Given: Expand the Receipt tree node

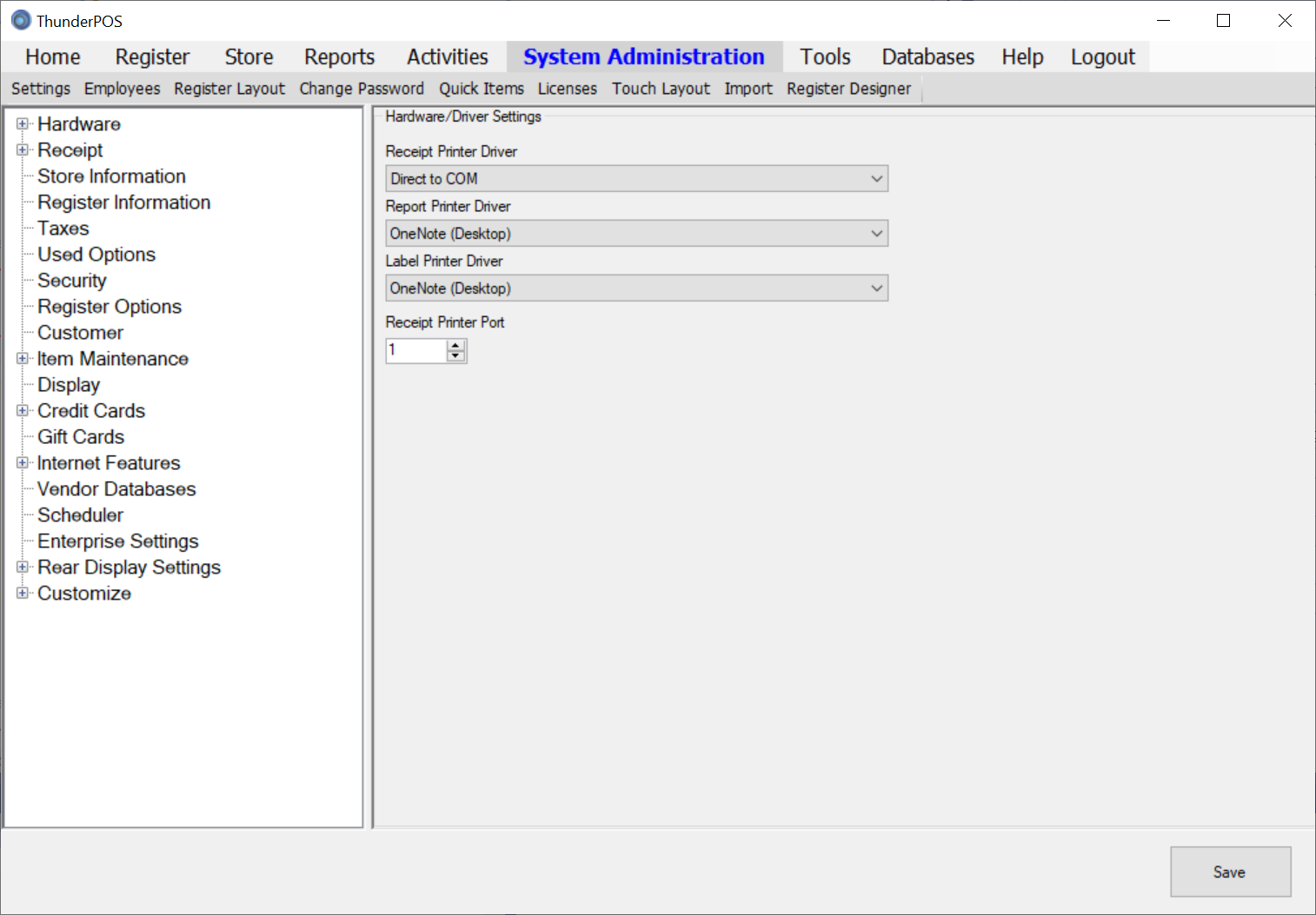Looking at the screenshot, I should coord(23,150).
